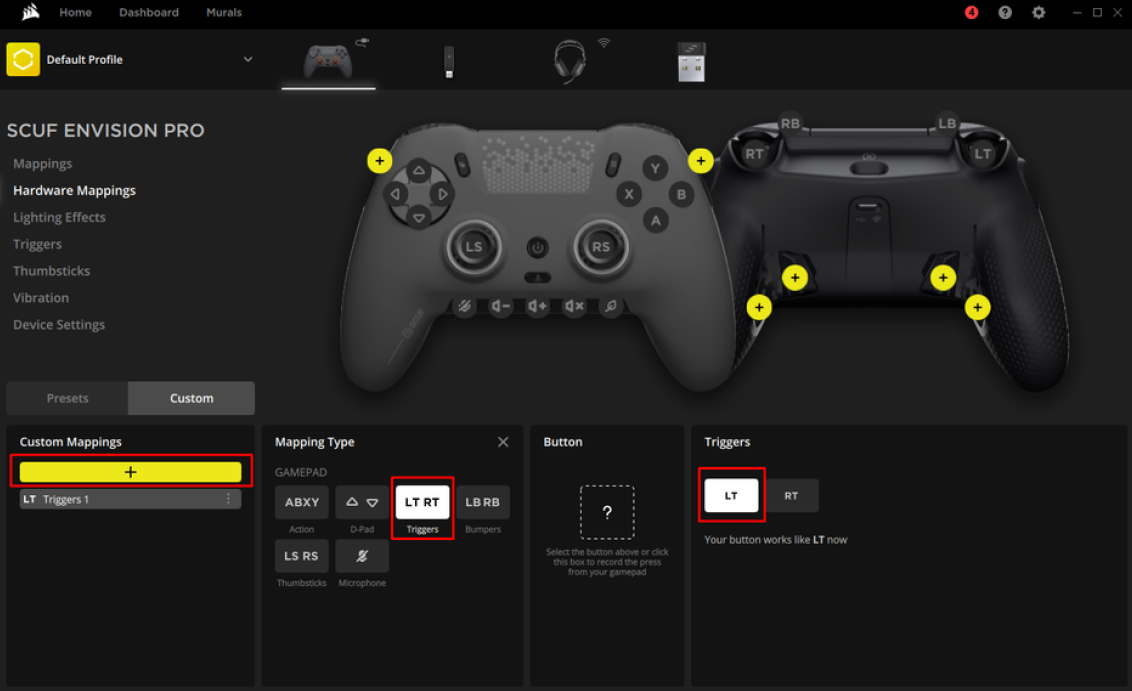Open the settings gear icon
Image resolution: width=1132 pixels, height=691 pixels.
pyautogui.click(x=1038, y=12)
